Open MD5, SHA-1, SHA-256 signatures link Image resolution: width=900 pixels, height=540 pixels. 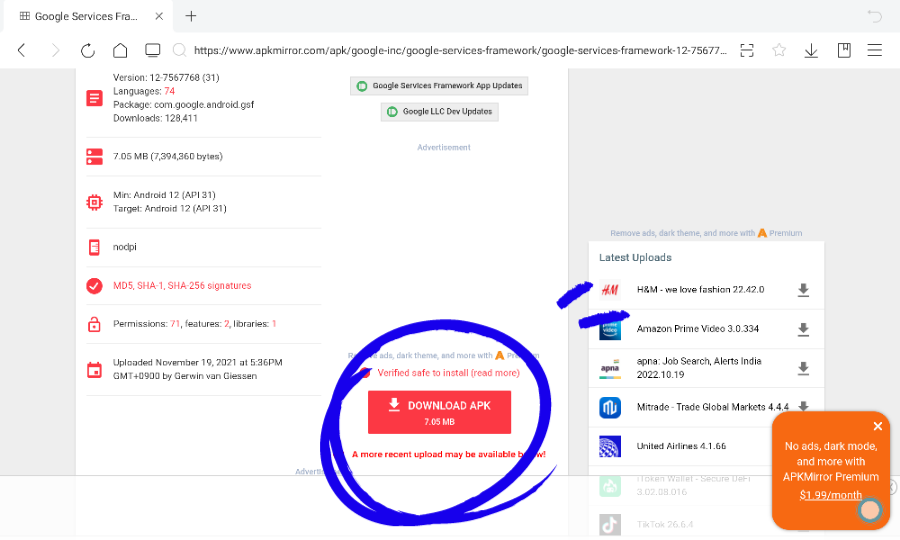coord(182,285)
